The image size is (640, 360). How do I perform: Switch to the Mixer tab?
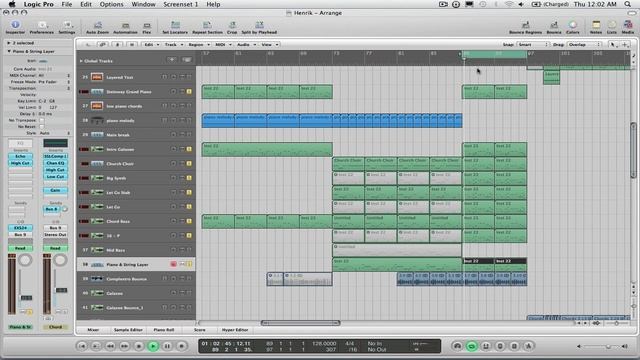pyautogui.click(x=93, y=329)
